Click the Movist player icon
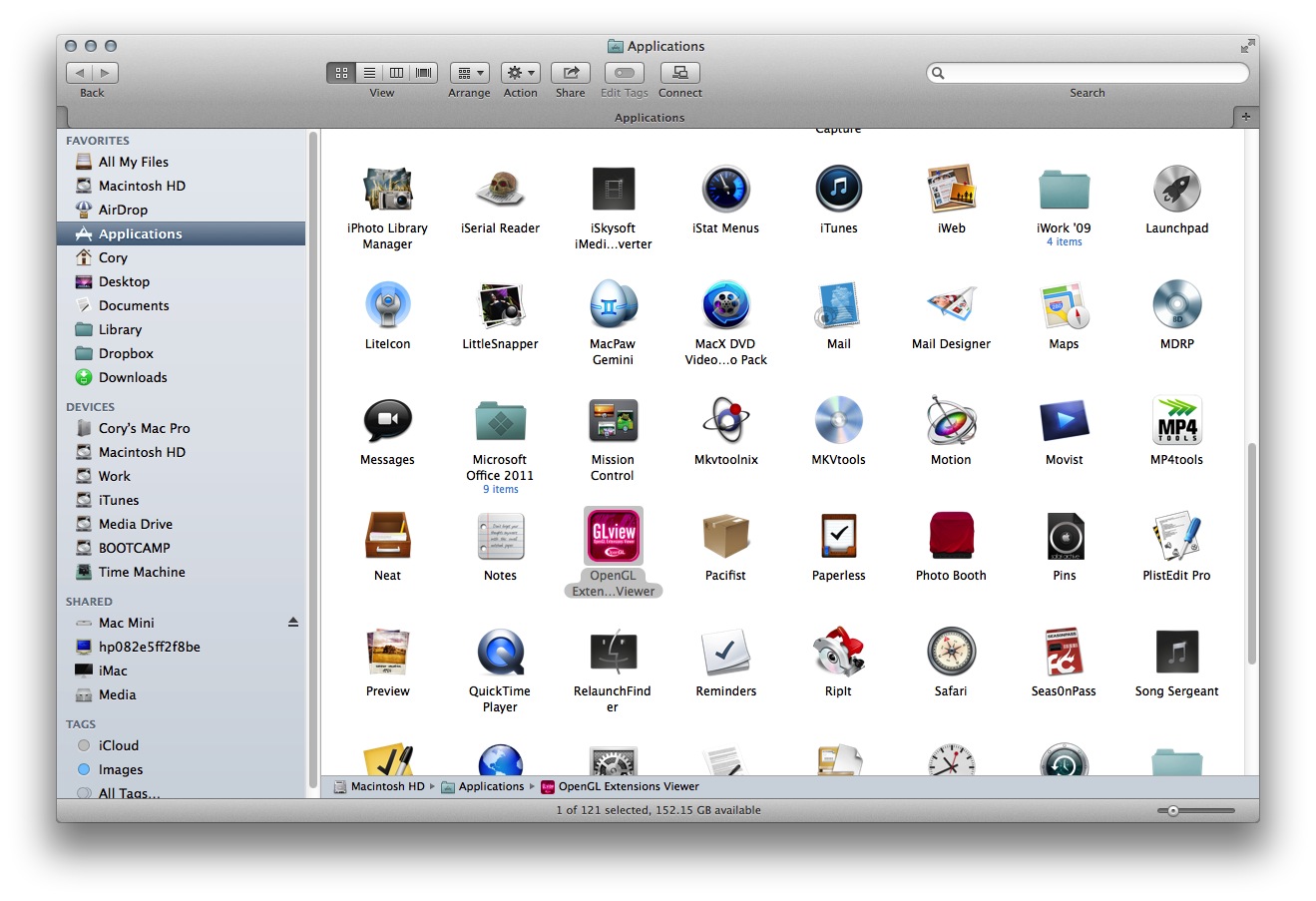 [1064, 420]
